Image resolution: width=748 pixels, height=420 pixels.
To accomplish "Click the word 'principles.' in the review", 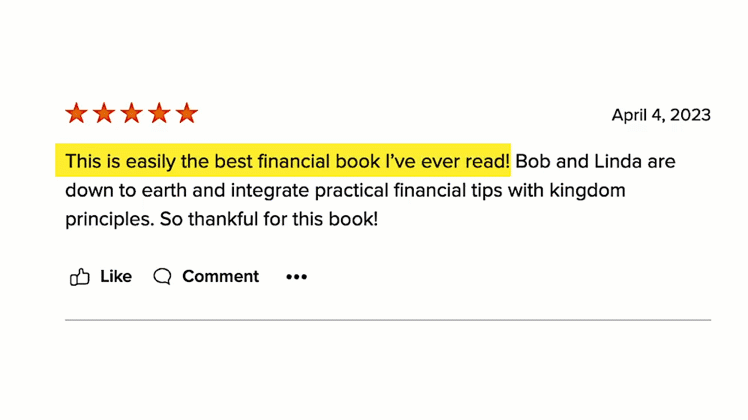I will click(110, 220).
